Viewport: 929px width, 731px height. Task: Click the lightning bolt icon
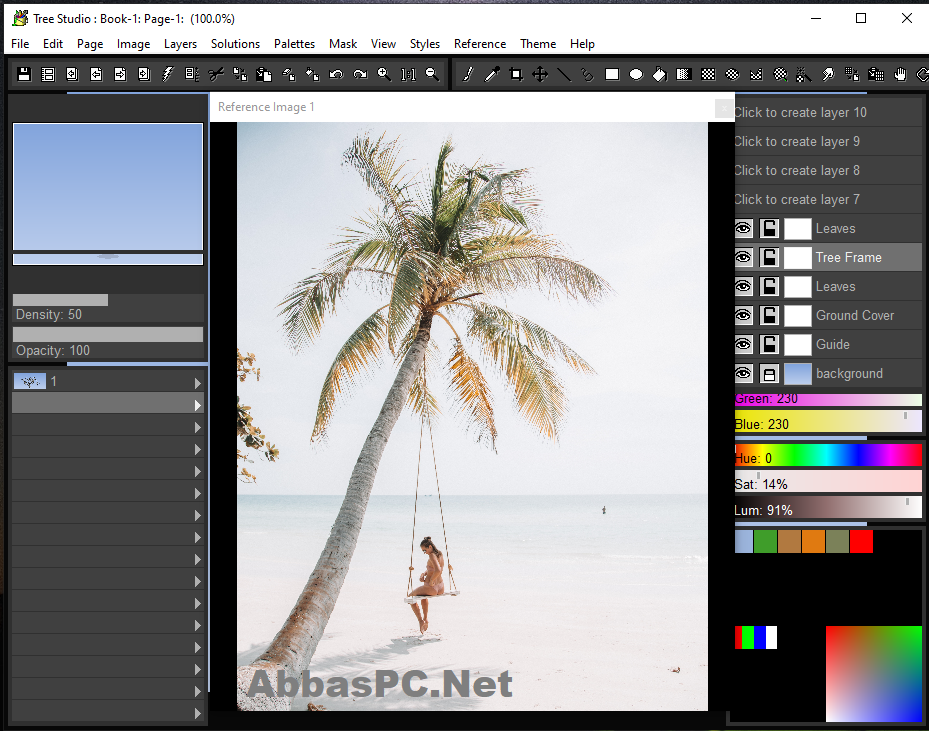[x=168, y=74]
